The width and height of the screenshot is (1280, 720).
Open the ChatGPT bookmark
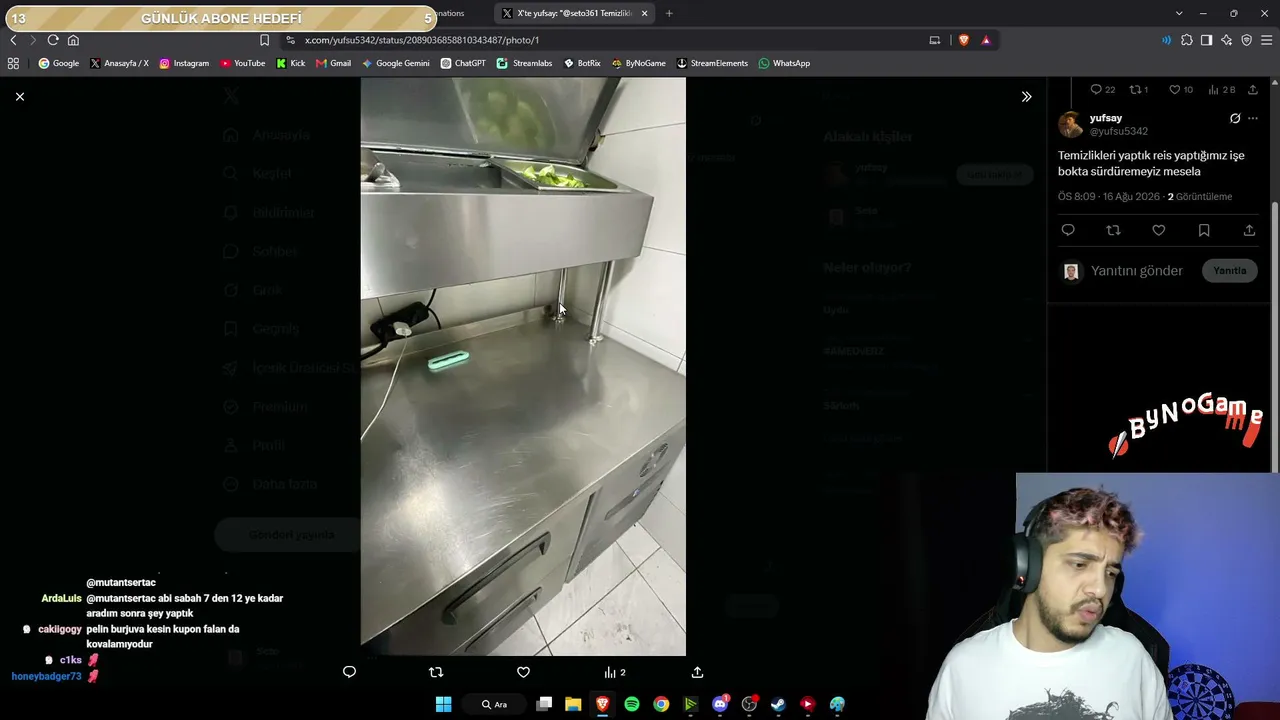[463, 63]
